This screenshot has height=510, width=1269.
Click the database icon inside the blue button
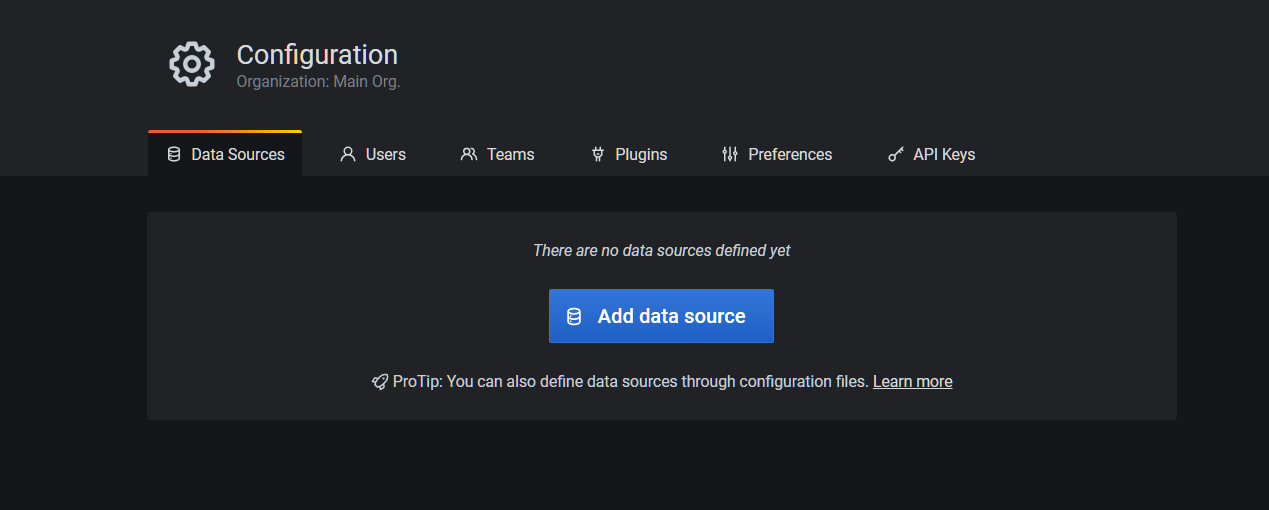pyautogui.click(x=574, y=316)
